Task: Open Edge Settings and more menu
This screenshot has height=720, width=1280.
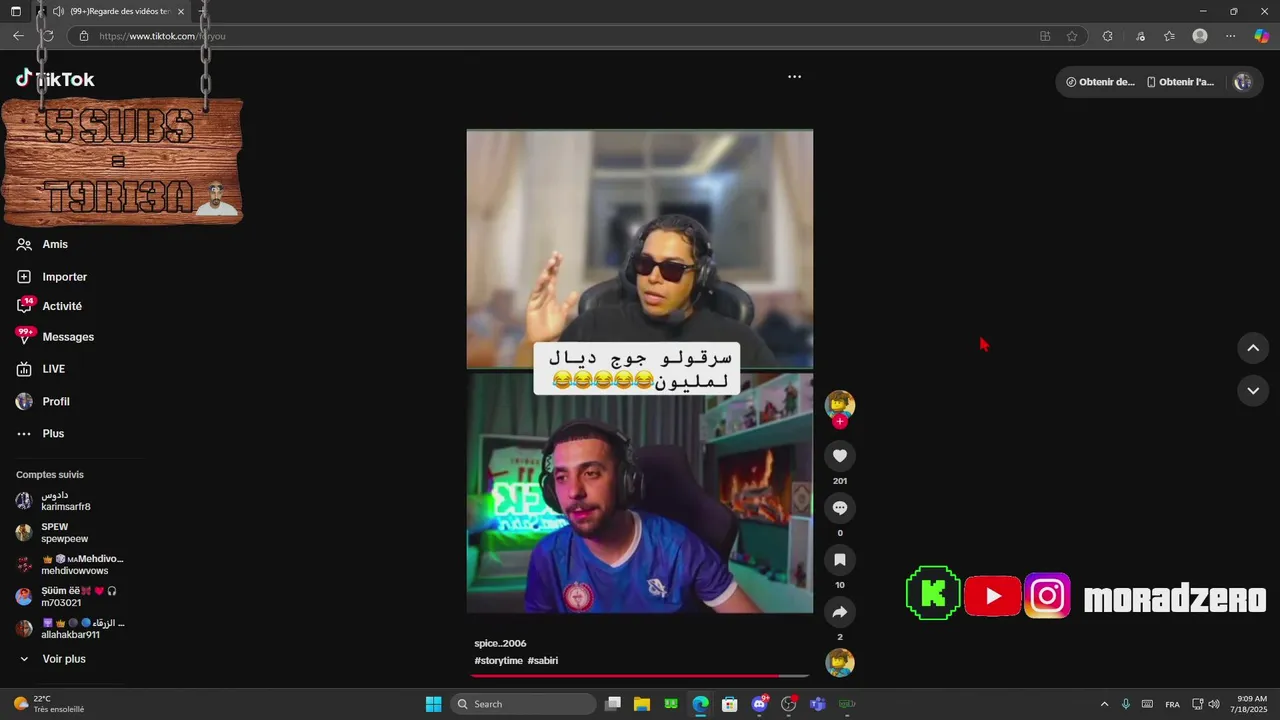Action: [1231, 36]
